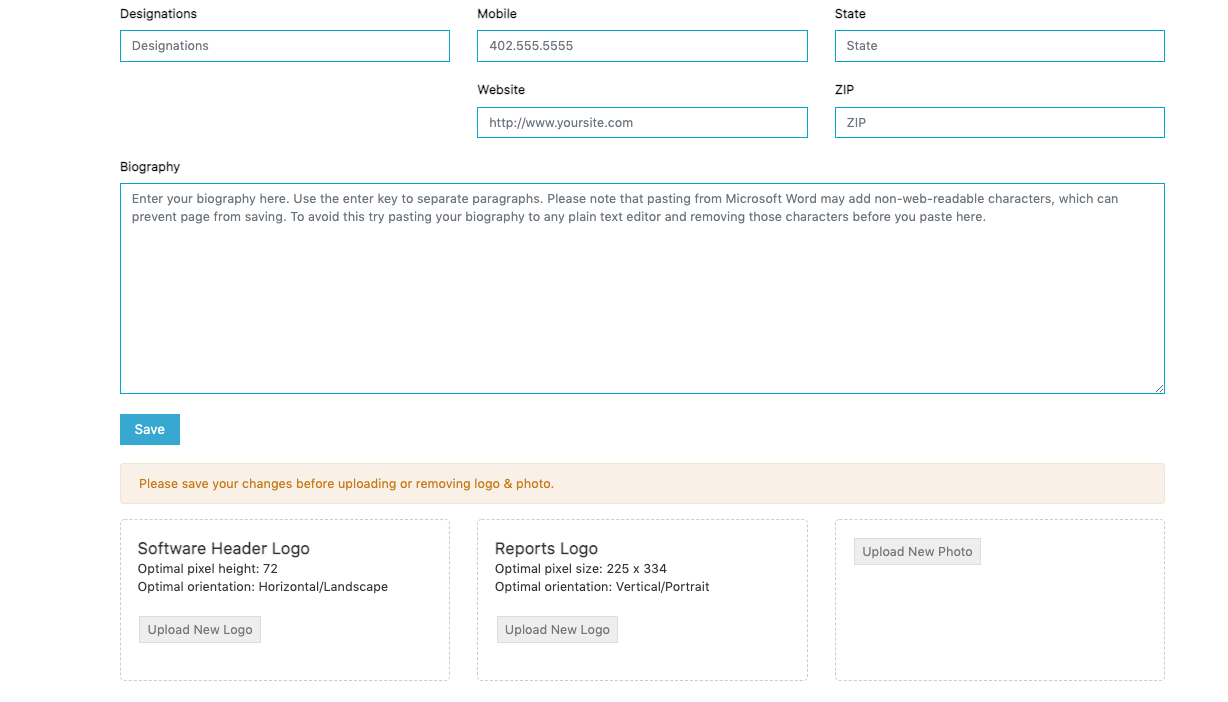Click the Biography textarea resize handle
The image size is (1228, 702).
point(1159,388)
